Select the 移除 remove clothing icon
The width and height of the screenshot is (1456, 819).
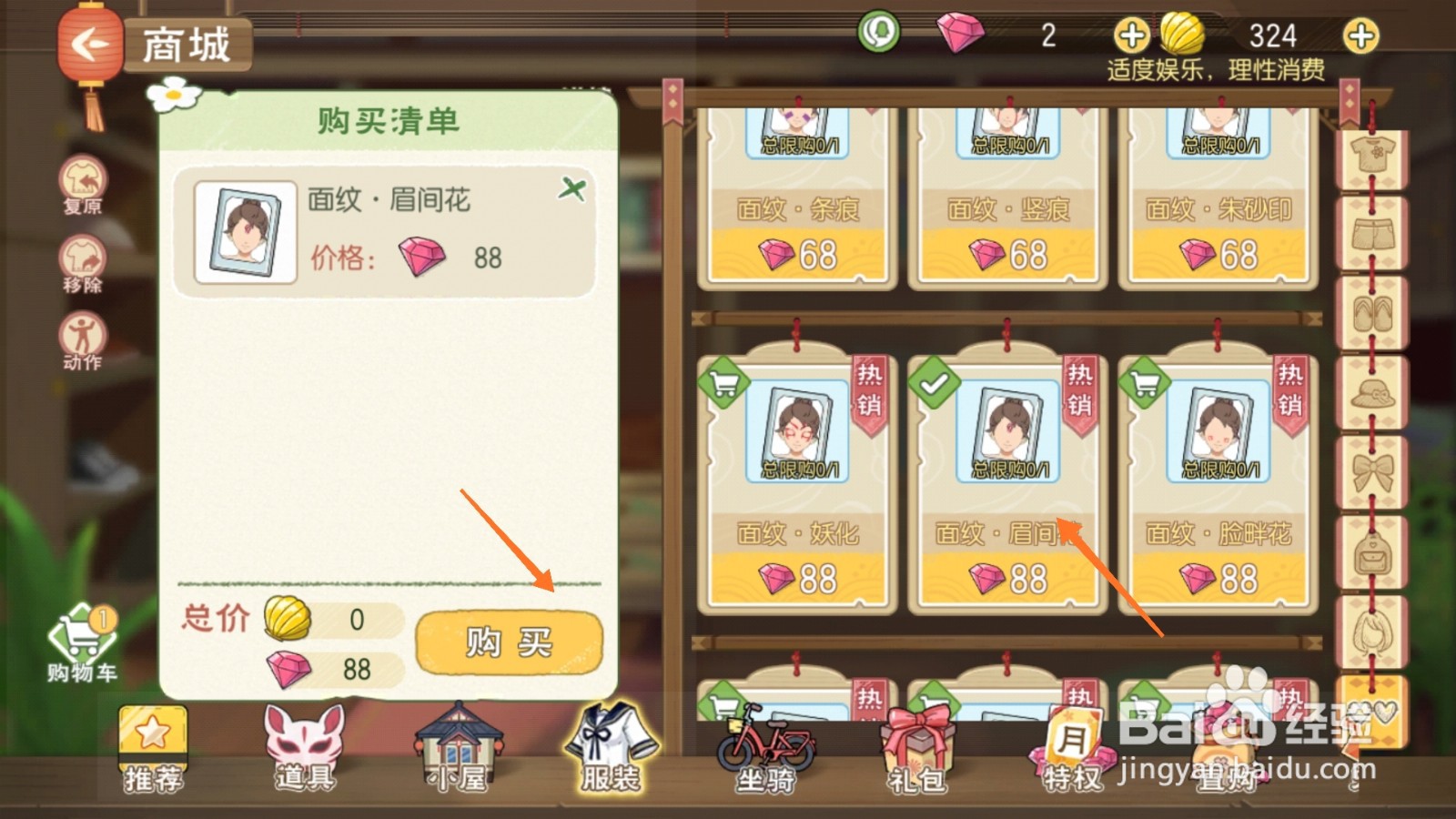(83, 264)
